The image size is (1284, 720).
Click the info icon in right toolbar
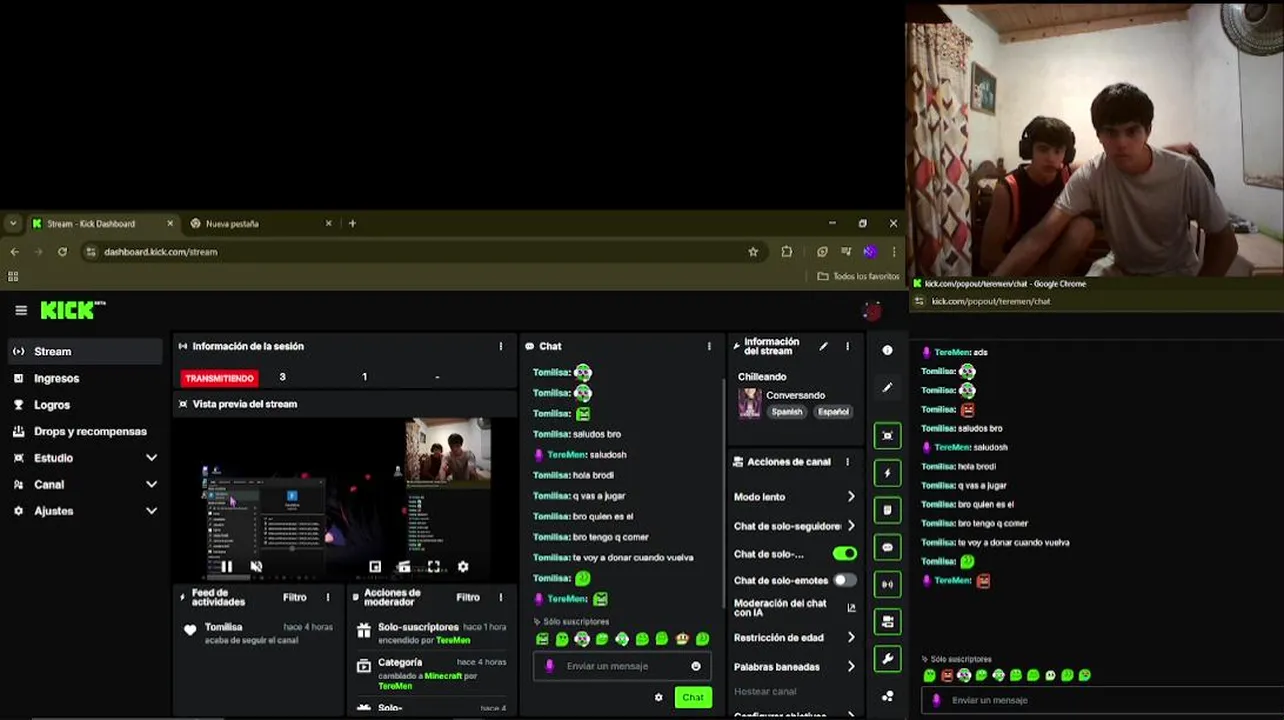coord(887,350)
